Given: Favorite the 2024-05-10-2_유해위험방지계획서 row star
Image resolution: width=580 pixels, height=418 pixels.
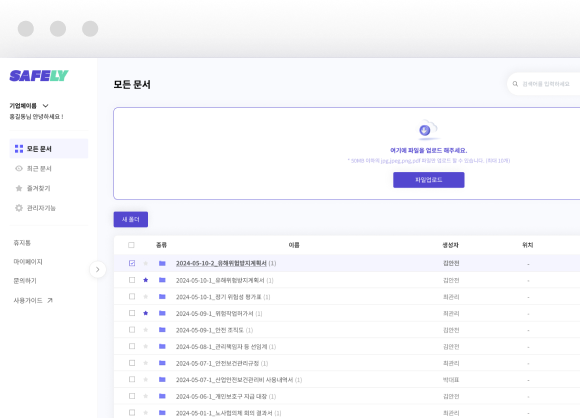Looking at the screenshot, I should [x=146, y=263].
